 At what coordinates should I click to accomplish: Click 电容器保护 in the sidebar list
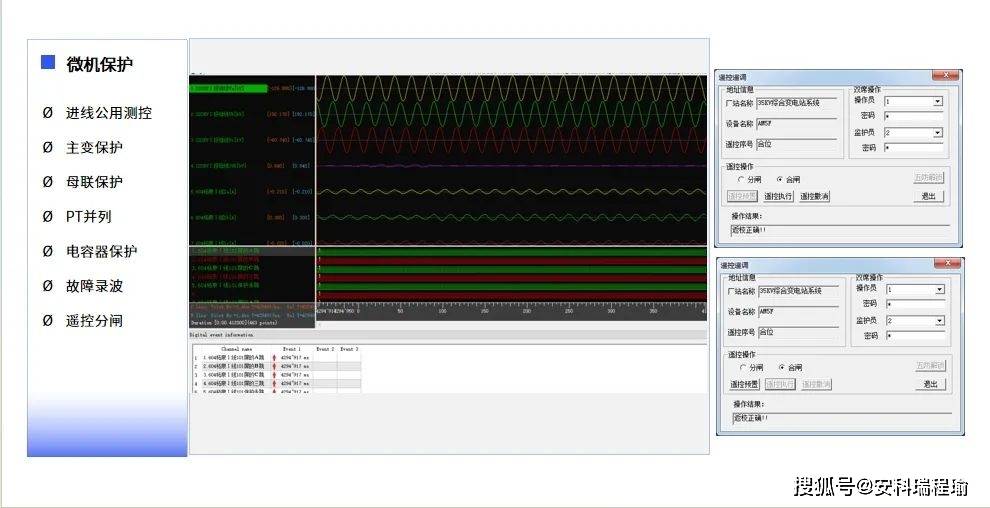[102, 251]
